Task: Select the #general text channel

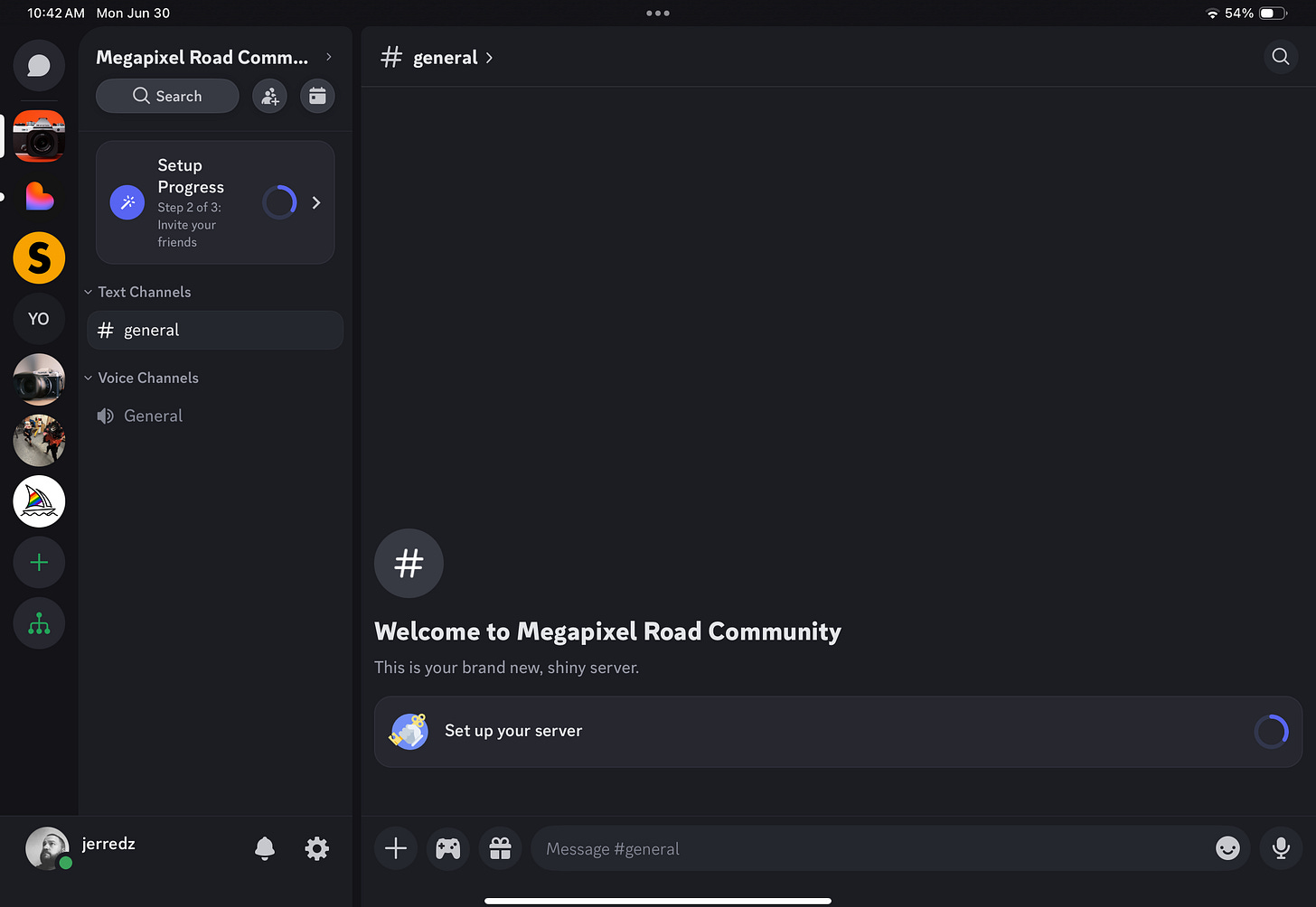Action: tap(215, 331)
